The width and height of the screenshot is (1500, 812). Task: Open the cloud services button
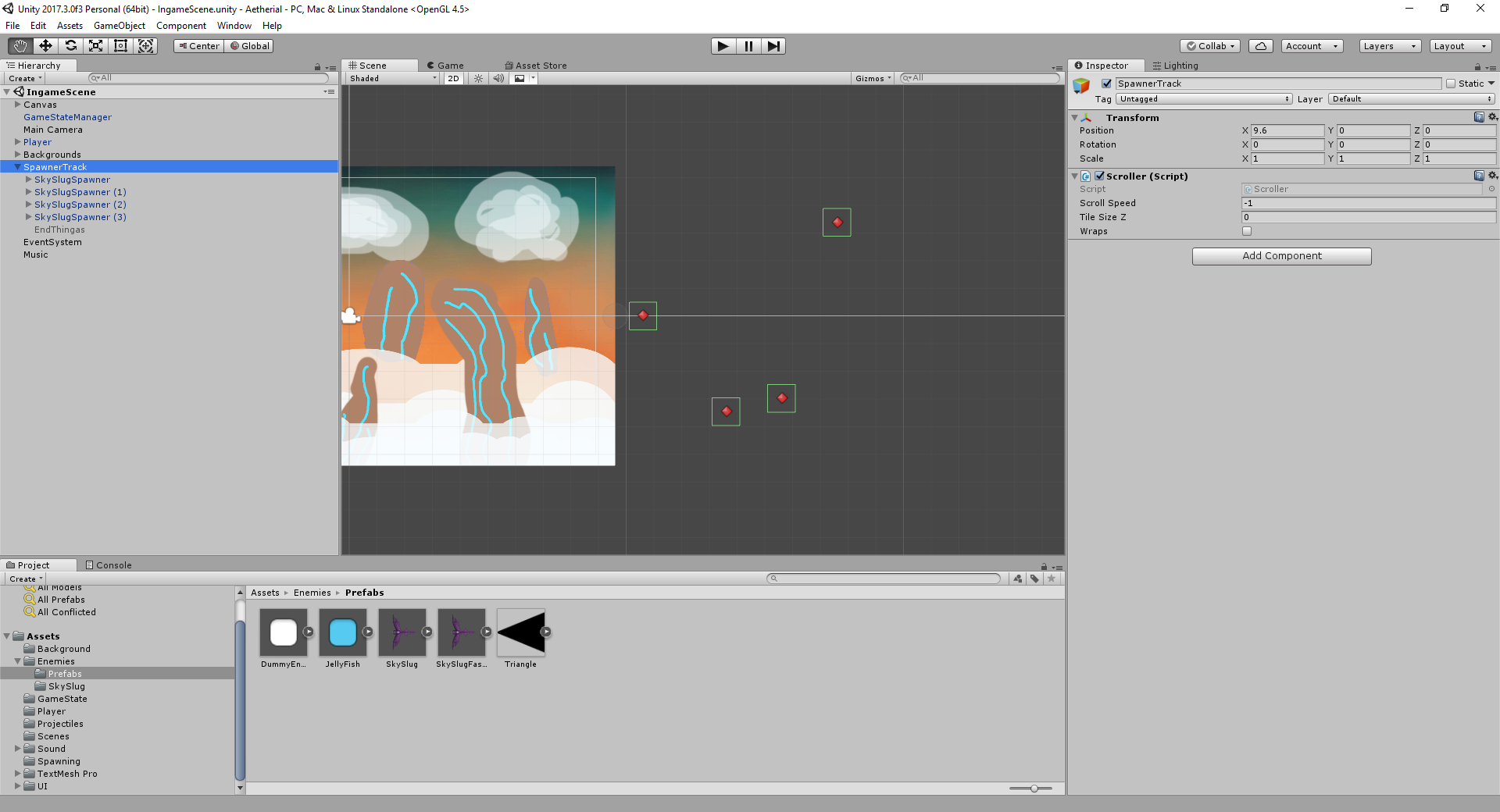click(x=1260, y=46)
